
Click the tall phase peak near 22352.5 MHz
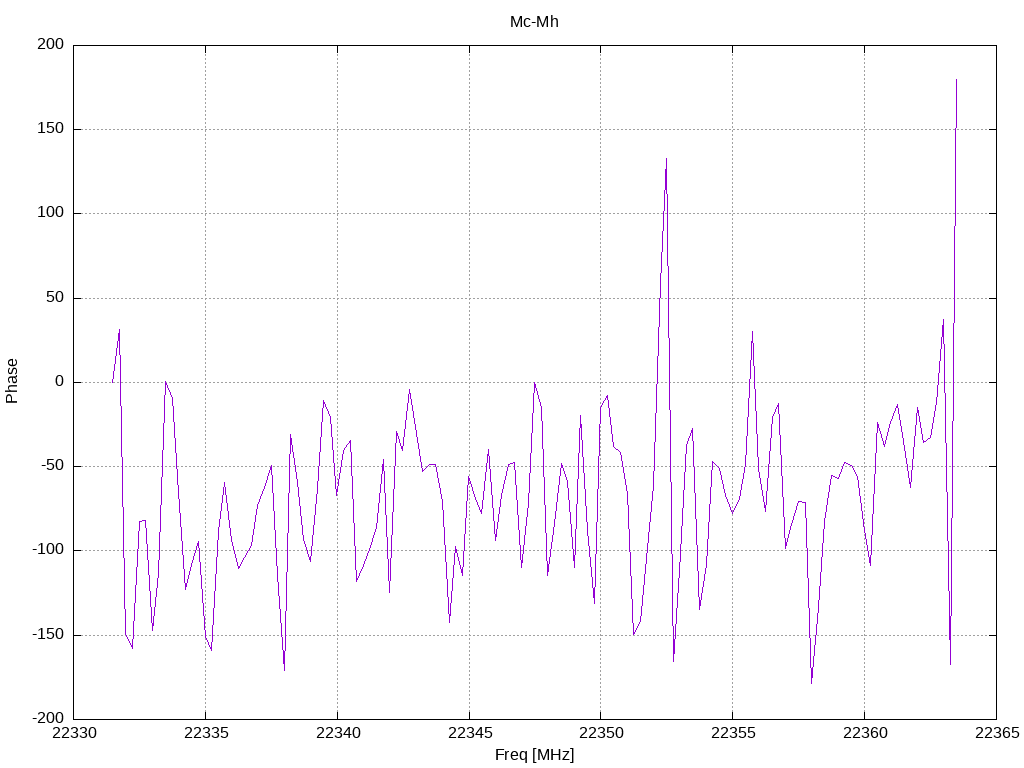point(666,159)
